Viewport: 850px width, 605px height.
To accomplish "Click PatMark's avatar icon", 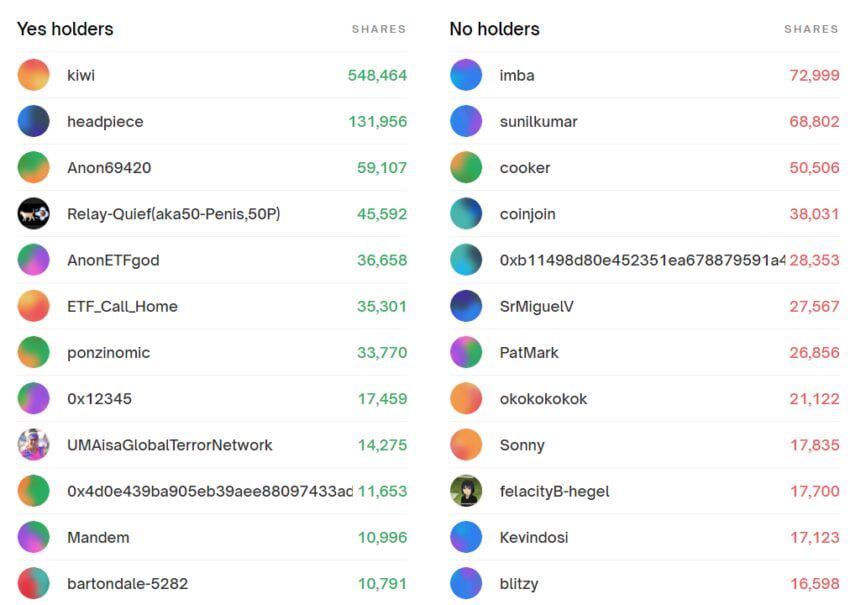I will pyautogui.click(x=466, y=352).
